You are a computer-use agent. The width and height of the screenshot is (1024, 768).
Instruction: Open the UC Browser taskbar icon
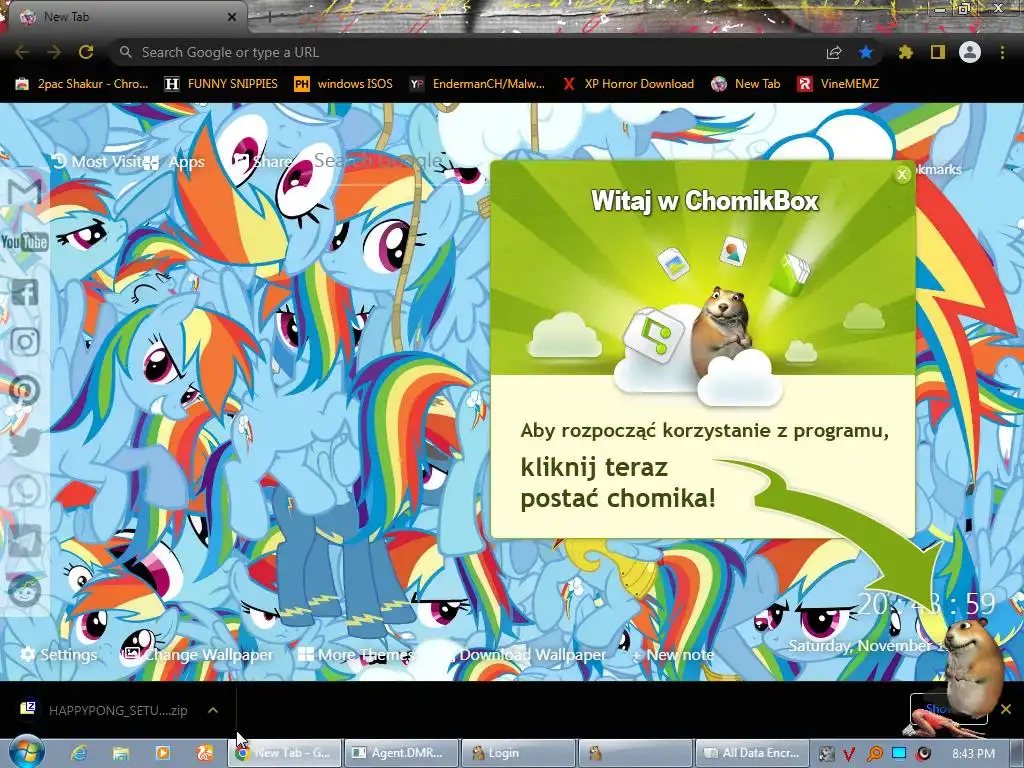pyautogui.click(x=204, y=753)
